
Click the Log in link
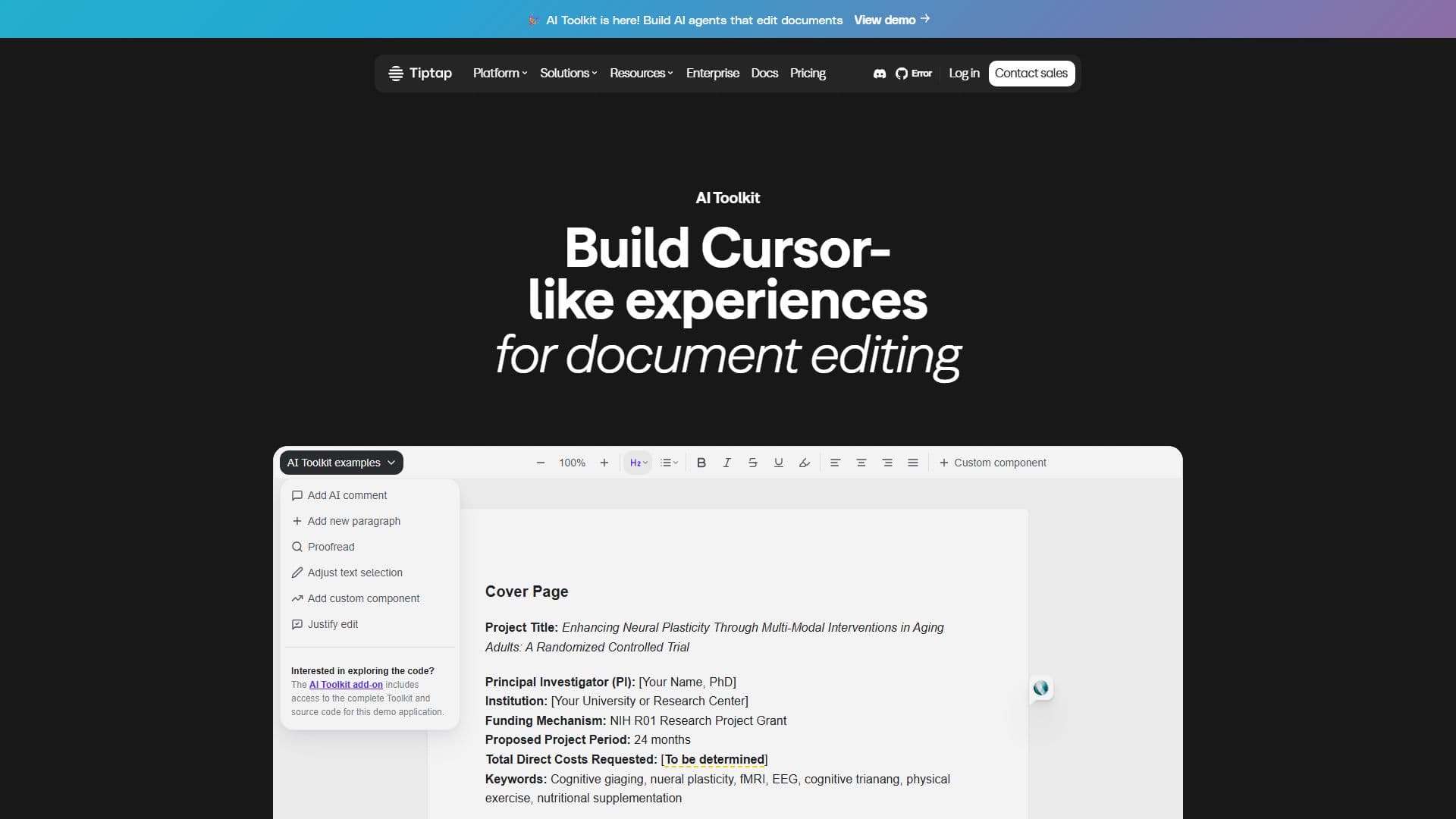[x=964, y=74]
